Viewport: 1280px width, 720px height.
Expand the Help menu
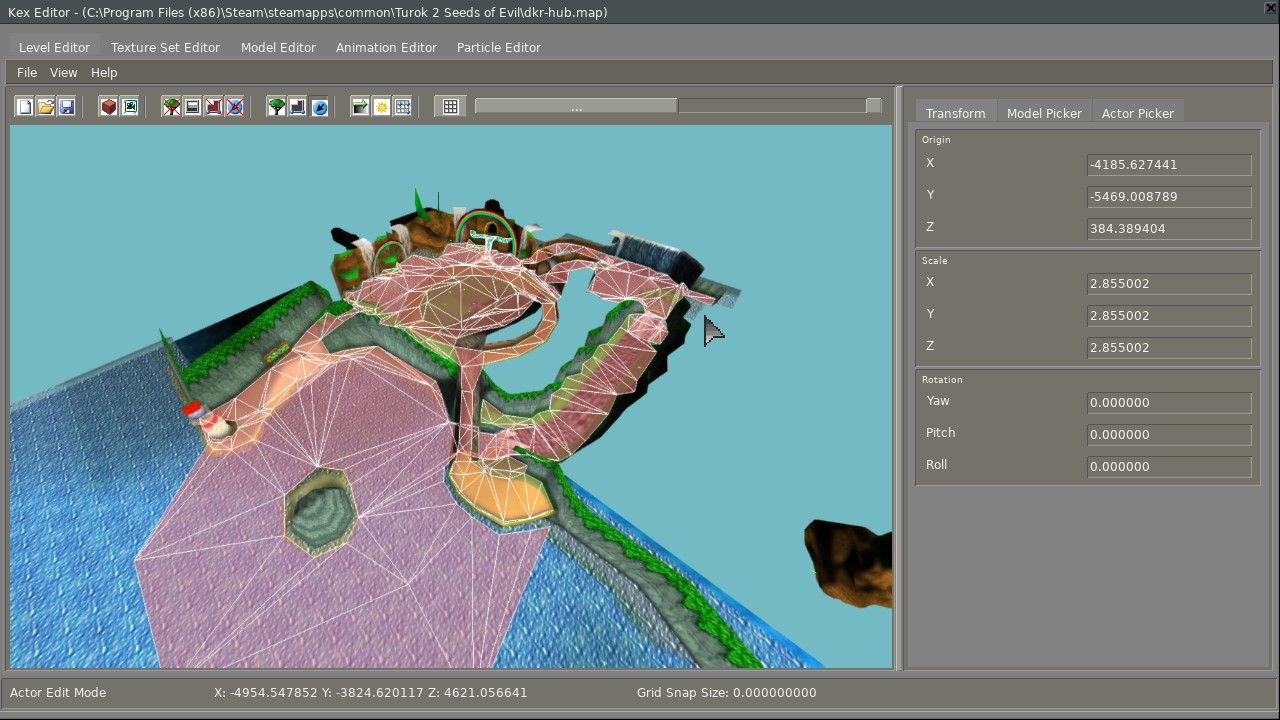coord(104,72)
